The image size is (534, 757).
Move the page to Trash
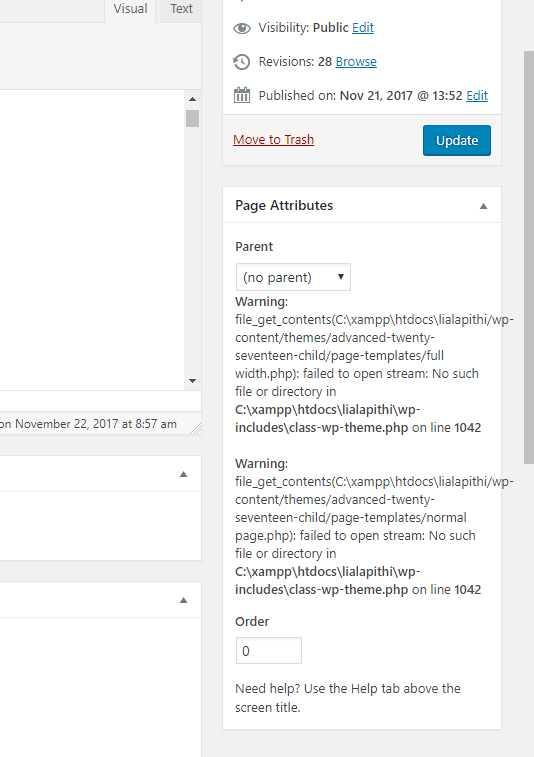click(273, 140)
